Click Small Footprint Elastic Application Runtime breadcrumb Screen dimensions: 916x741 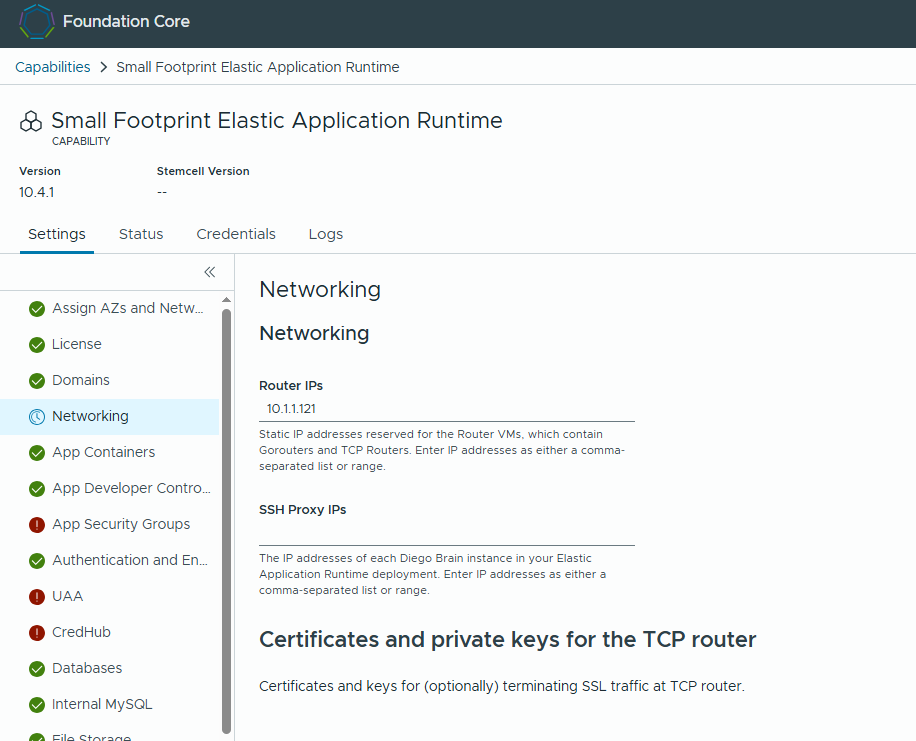pyautogui.click(x=258, y=67)
